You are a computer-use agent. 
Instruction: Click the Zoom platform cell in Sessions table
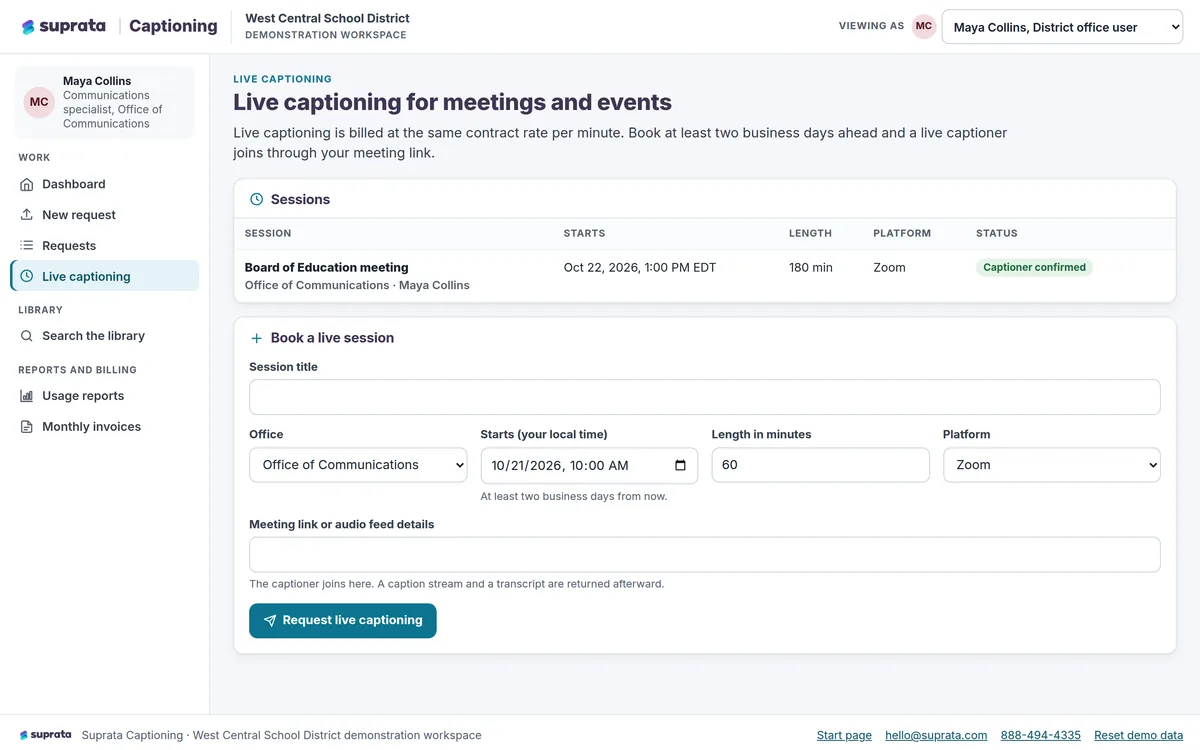(889, 267)
